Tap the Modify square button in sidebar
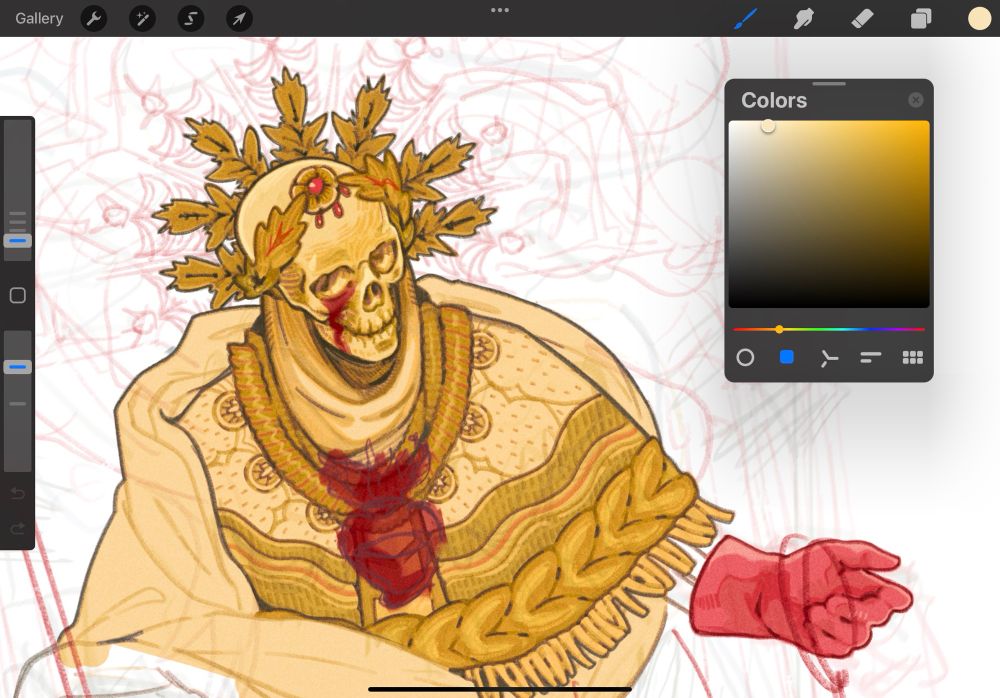 pyautogui.click(x=18, y=295)
